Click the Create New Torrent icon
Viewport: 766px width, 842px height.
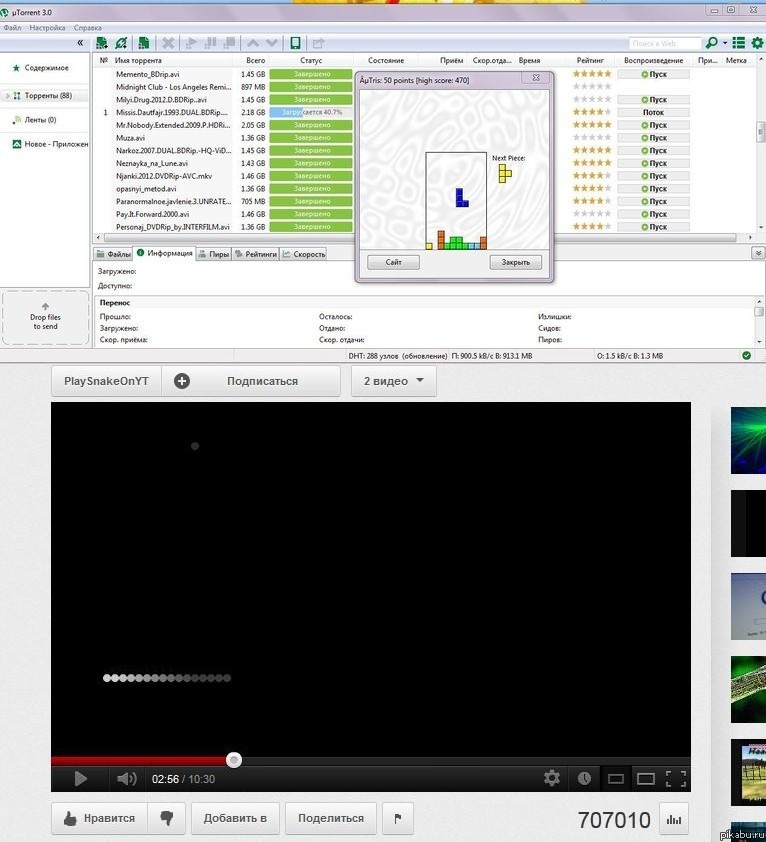pos(145,43)
